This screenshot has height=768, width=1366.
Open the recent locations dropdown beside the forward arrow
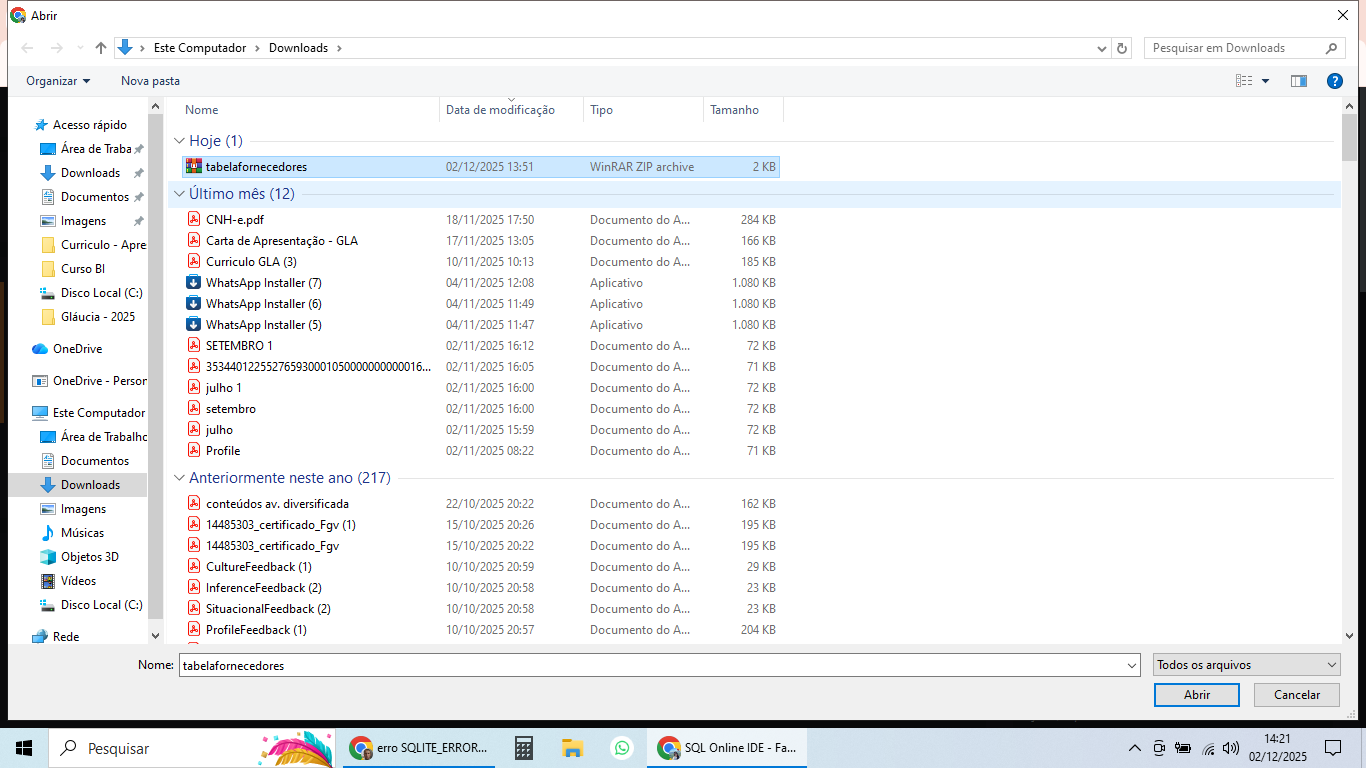(x=79, y=48)
